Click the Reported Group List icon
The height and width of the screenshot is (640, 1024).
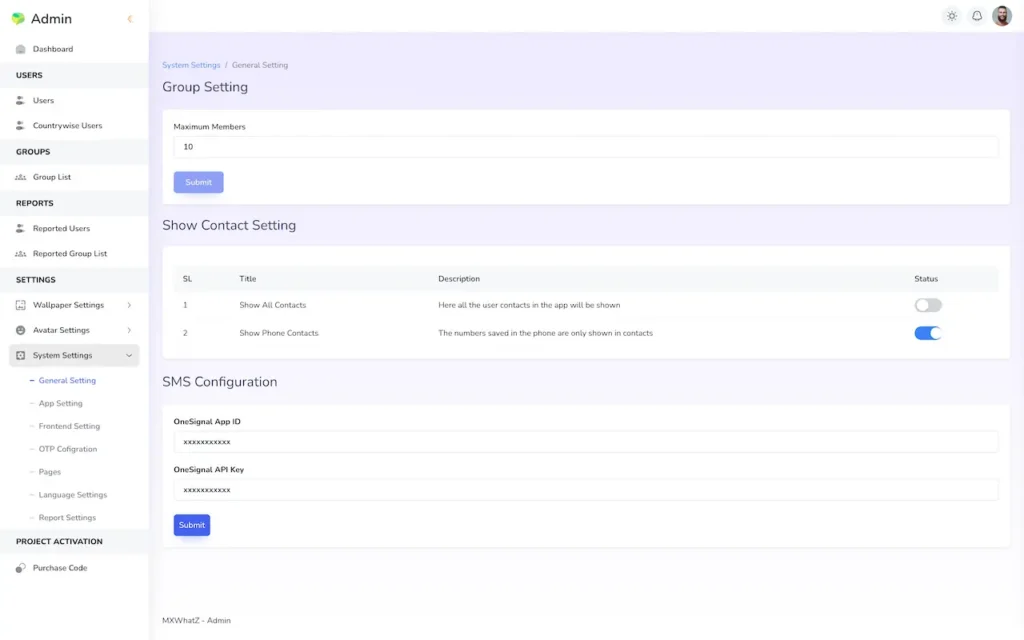[20, 253]
